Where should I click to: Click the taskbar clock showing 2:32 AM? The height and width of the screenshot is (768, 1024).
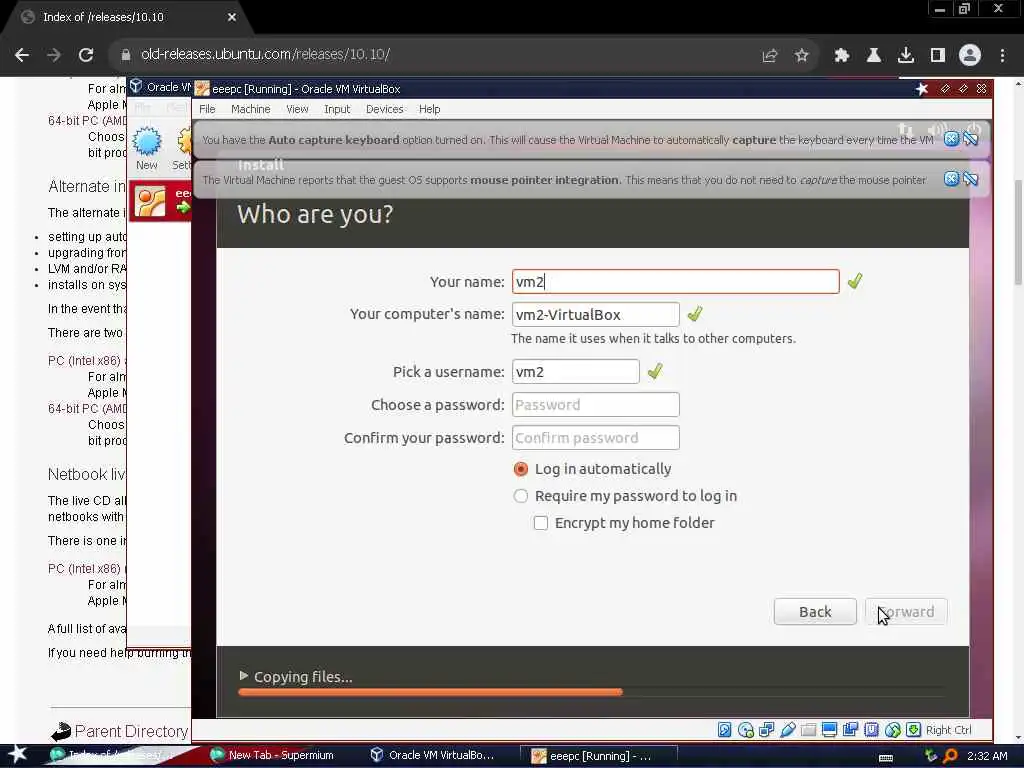point(987,756)
